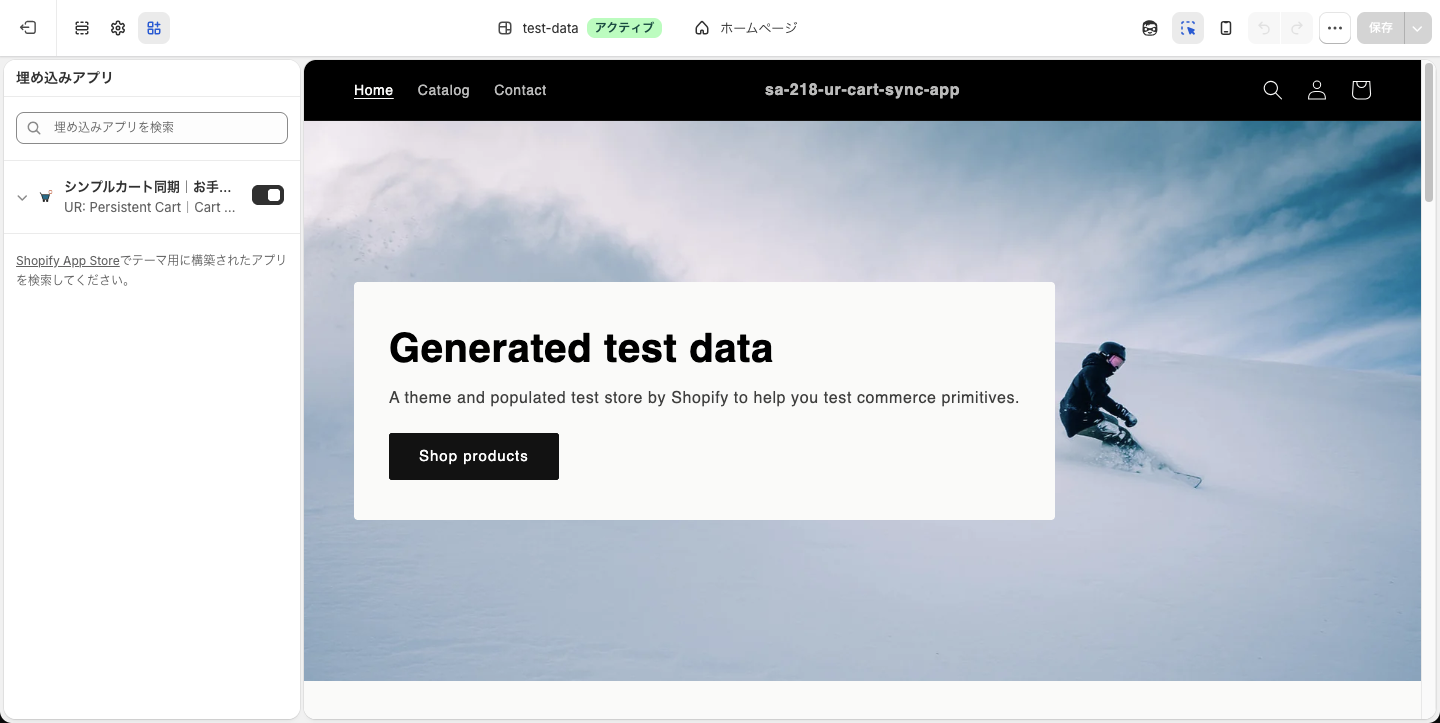Screen dimensions: 1440x723
Task: Expand the シンプルカート同期 app embed settings
Action: pos(23,197)
